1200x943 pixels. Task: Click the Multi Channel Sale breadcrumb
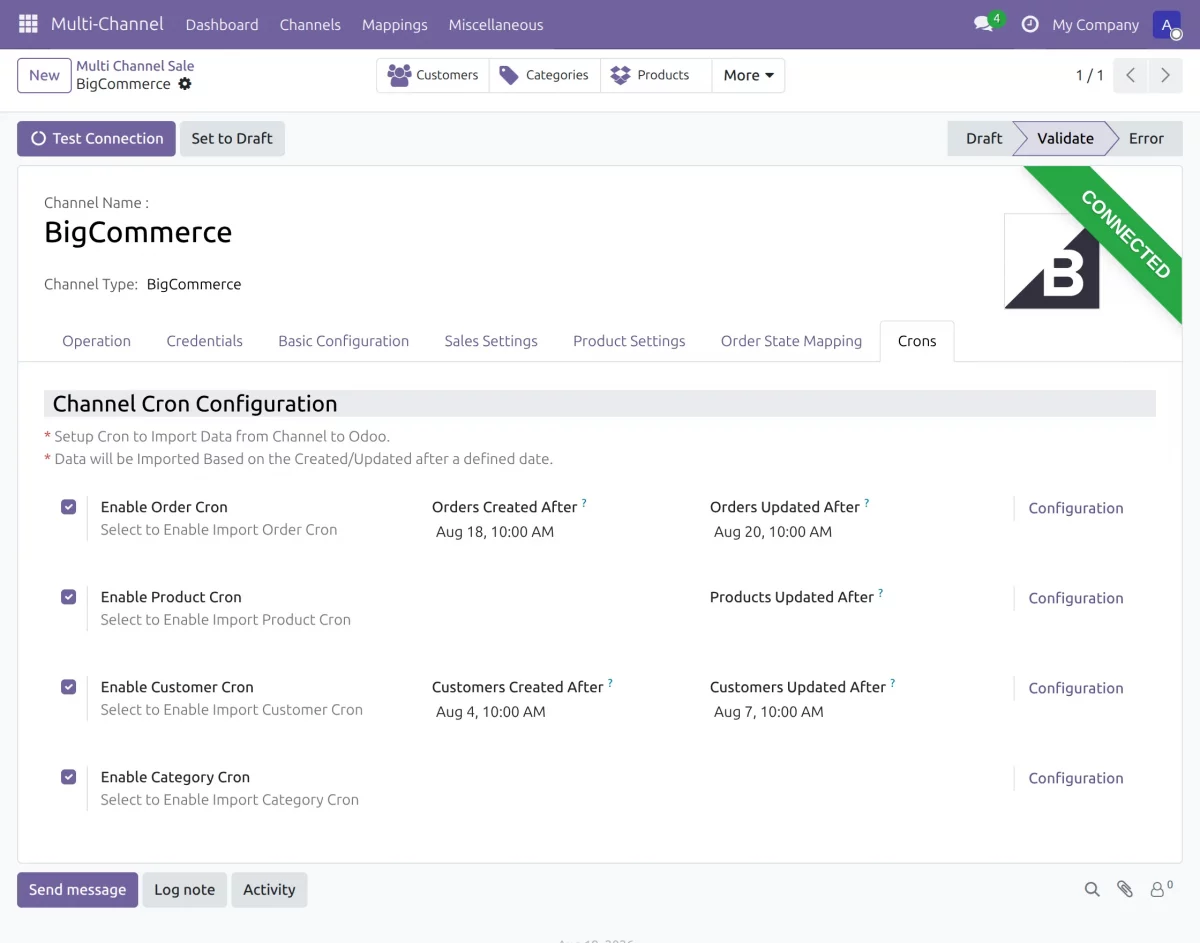point(135,66)
